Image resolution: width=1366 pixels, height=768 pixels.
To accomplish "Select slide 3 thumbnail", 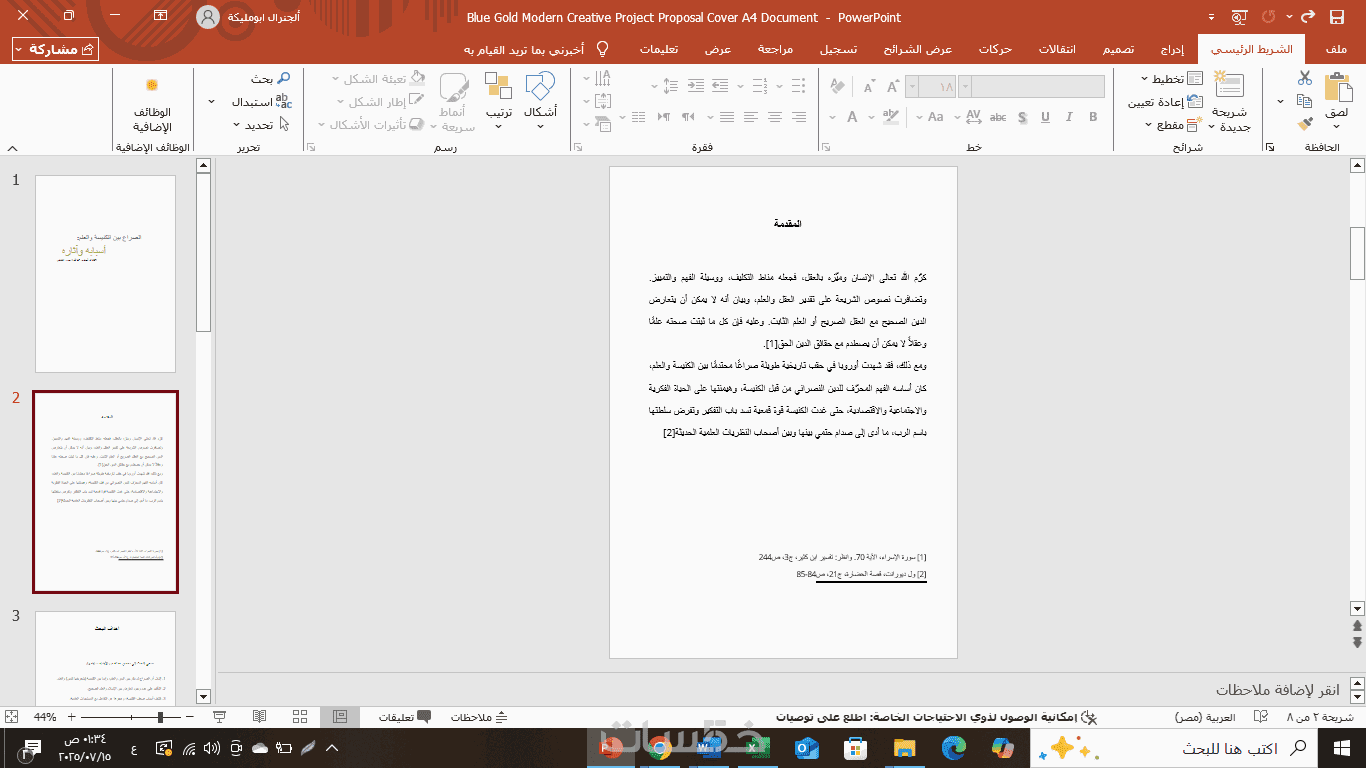I will pyautogui.click(x=105, y=658).
